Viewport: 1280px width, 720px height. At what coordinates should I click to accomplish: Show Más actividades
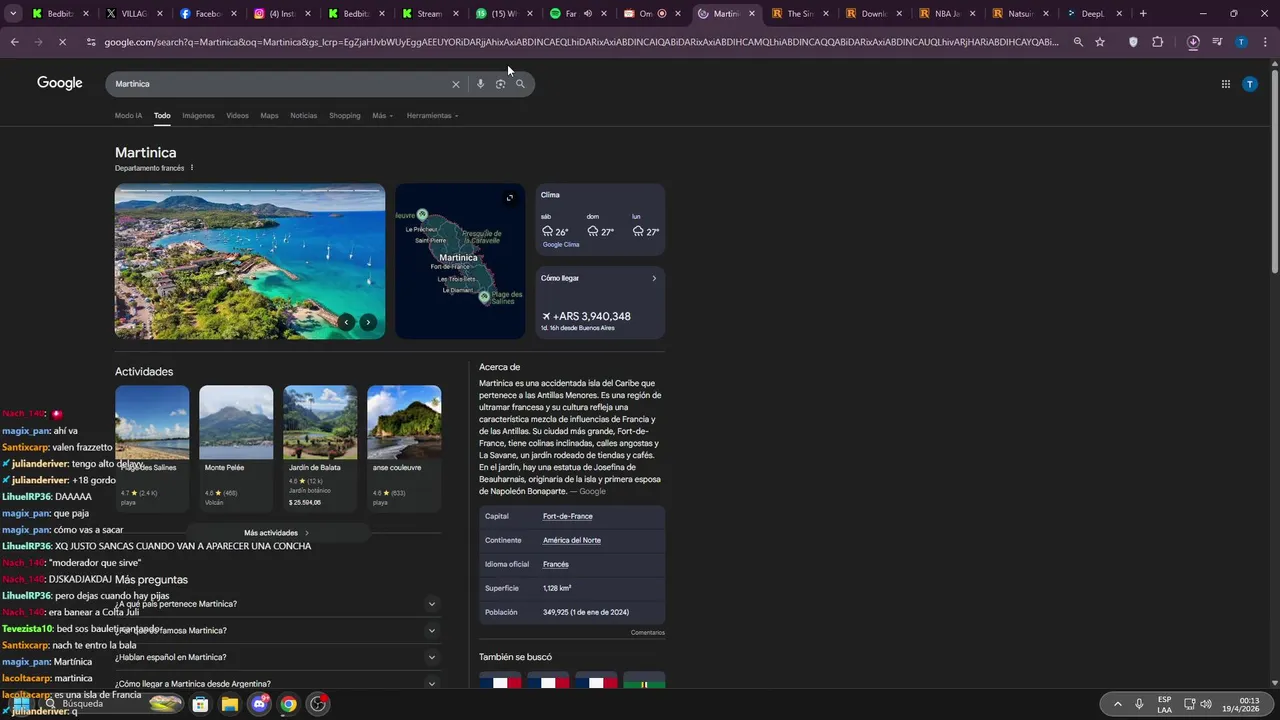277,533
